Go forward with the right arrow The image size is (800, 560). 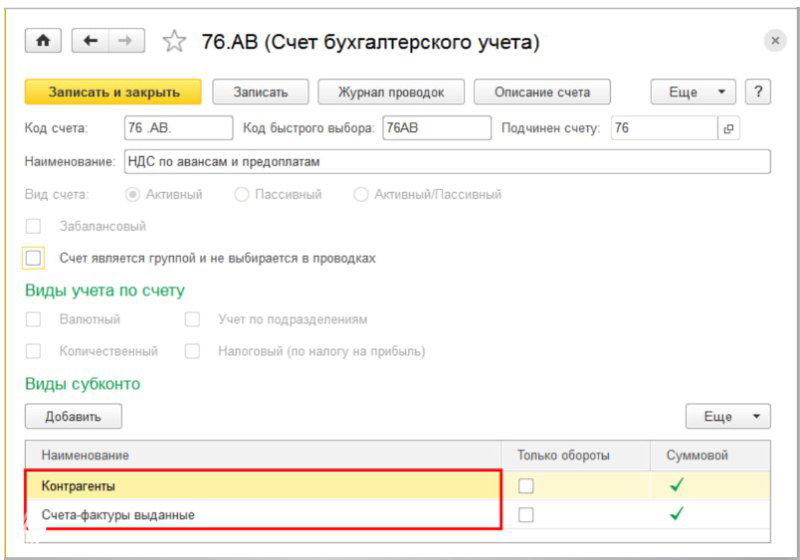[x=125, y=41]
